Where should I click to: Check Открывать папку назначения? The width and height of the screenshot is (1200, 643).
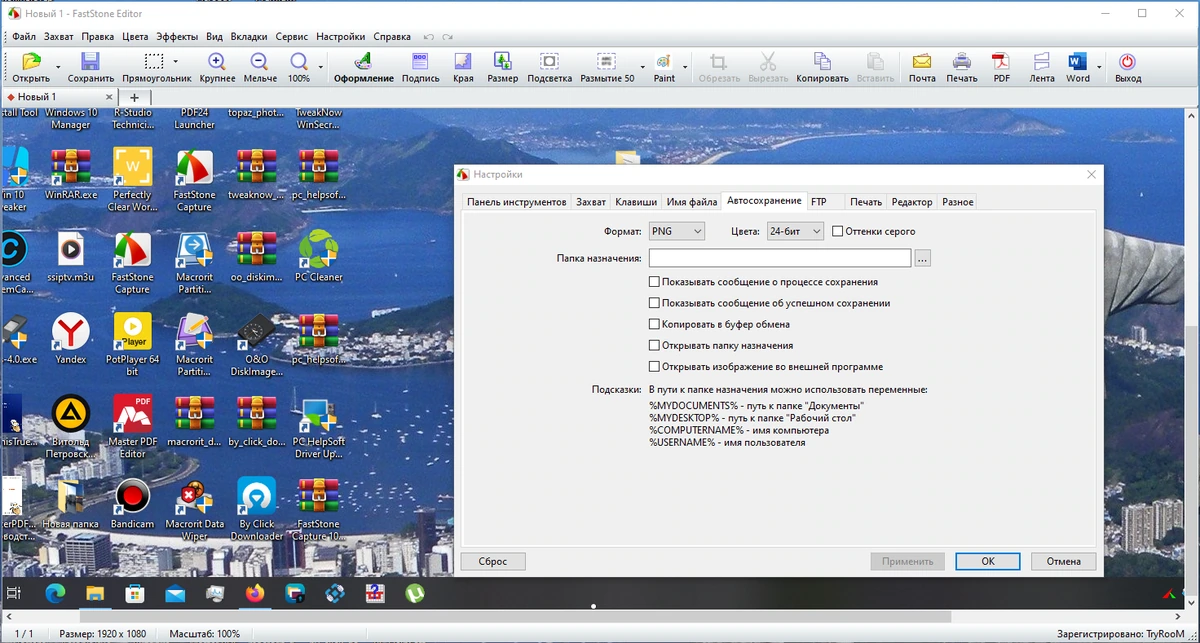click(x=654, y=345)
